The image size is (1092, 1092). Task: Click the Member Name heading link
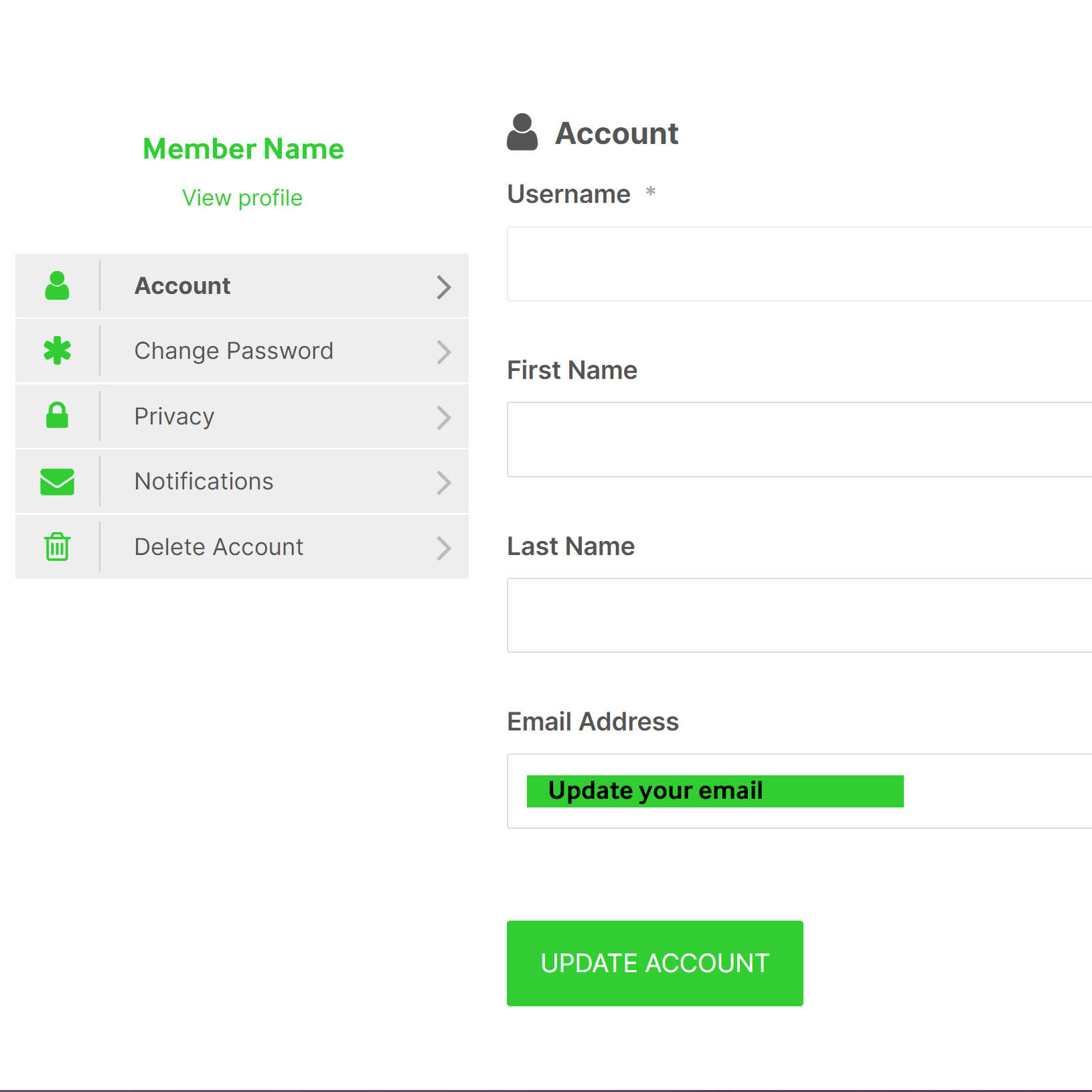pyautogui.click(x=243, y=149)
